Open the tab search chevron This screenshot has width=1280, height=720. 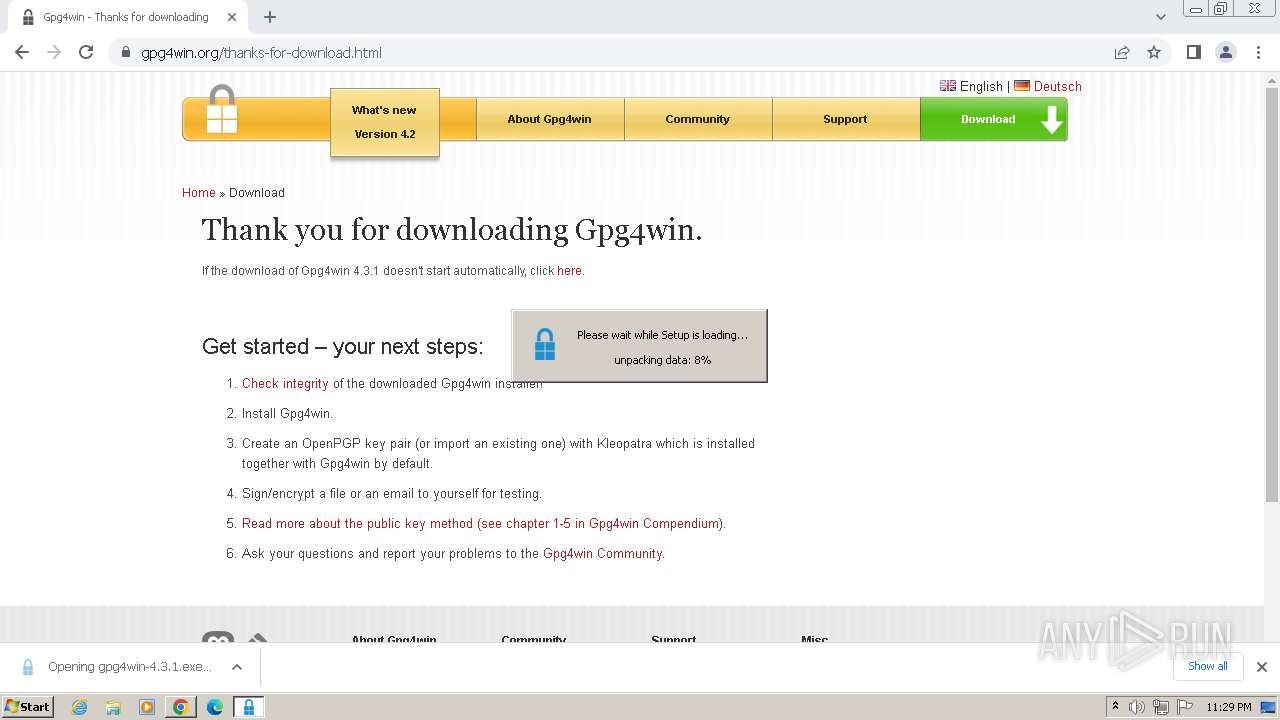(1160, 17)
